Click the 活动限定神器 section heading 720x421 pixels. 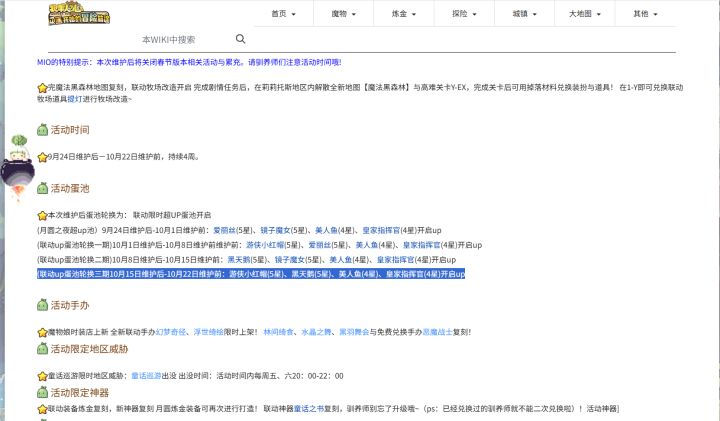(x=79, y=393)
